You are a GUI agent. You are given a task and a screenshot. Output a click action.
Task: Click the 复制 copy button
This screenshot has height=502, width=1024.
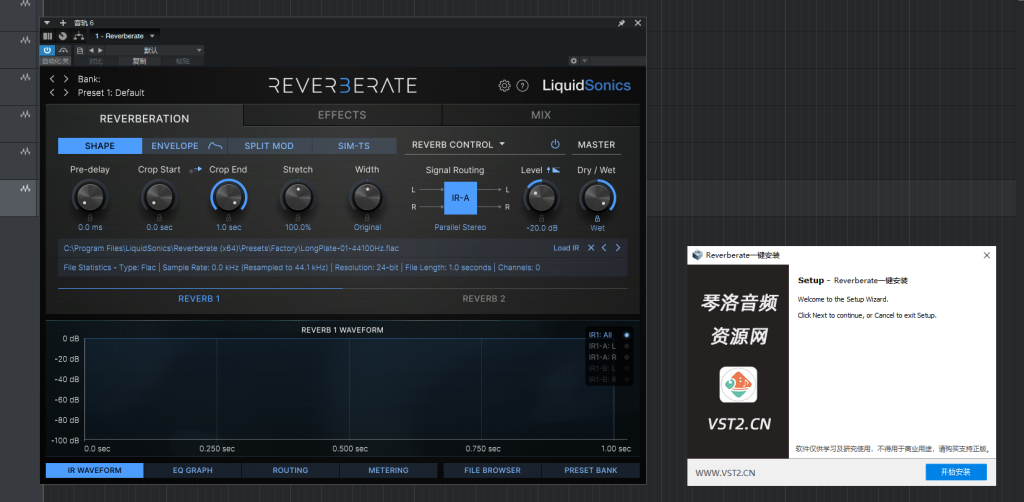[139, 61]
